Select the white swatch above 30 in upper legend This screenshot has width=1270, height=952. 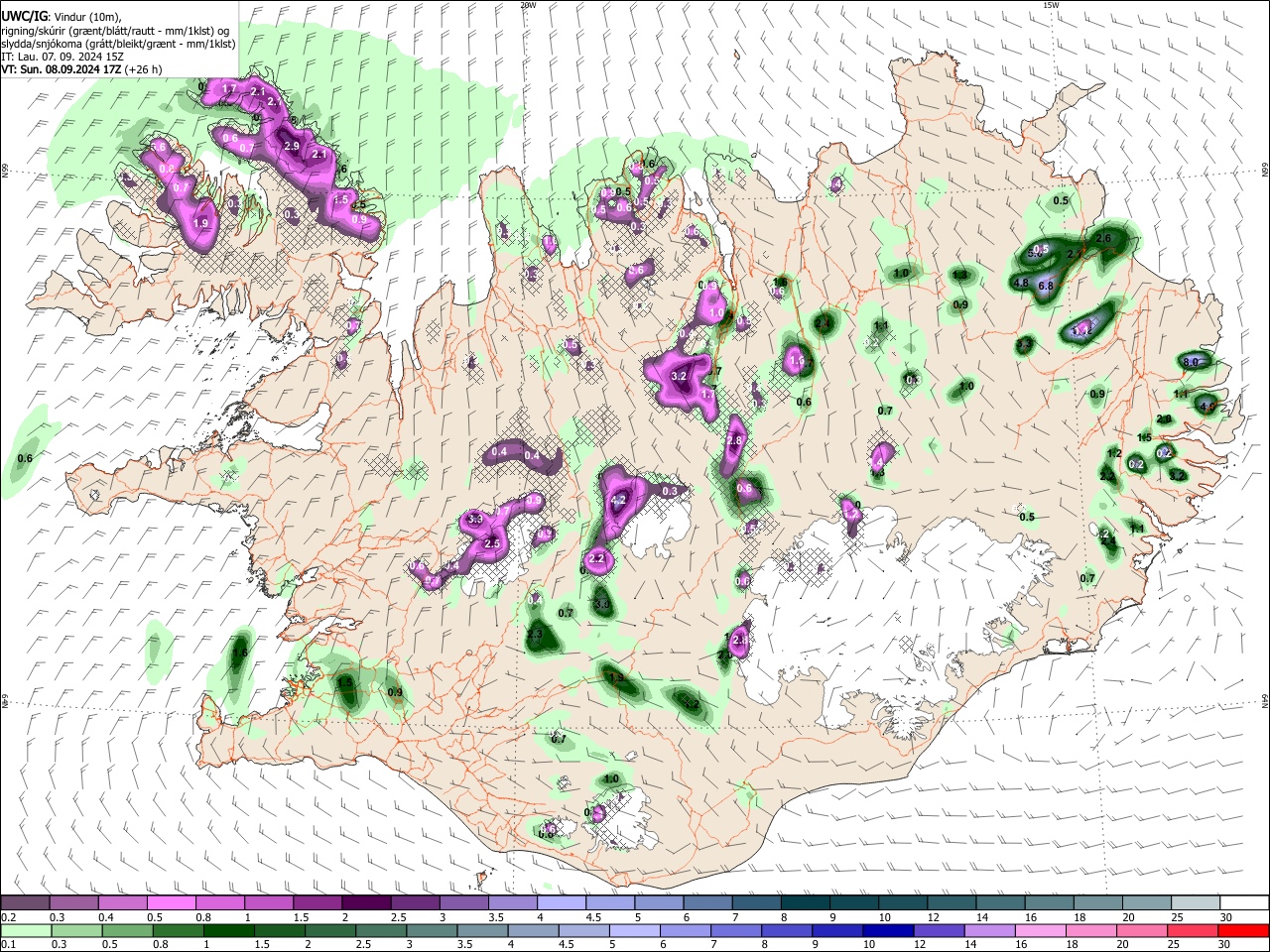click(1244, 903)
